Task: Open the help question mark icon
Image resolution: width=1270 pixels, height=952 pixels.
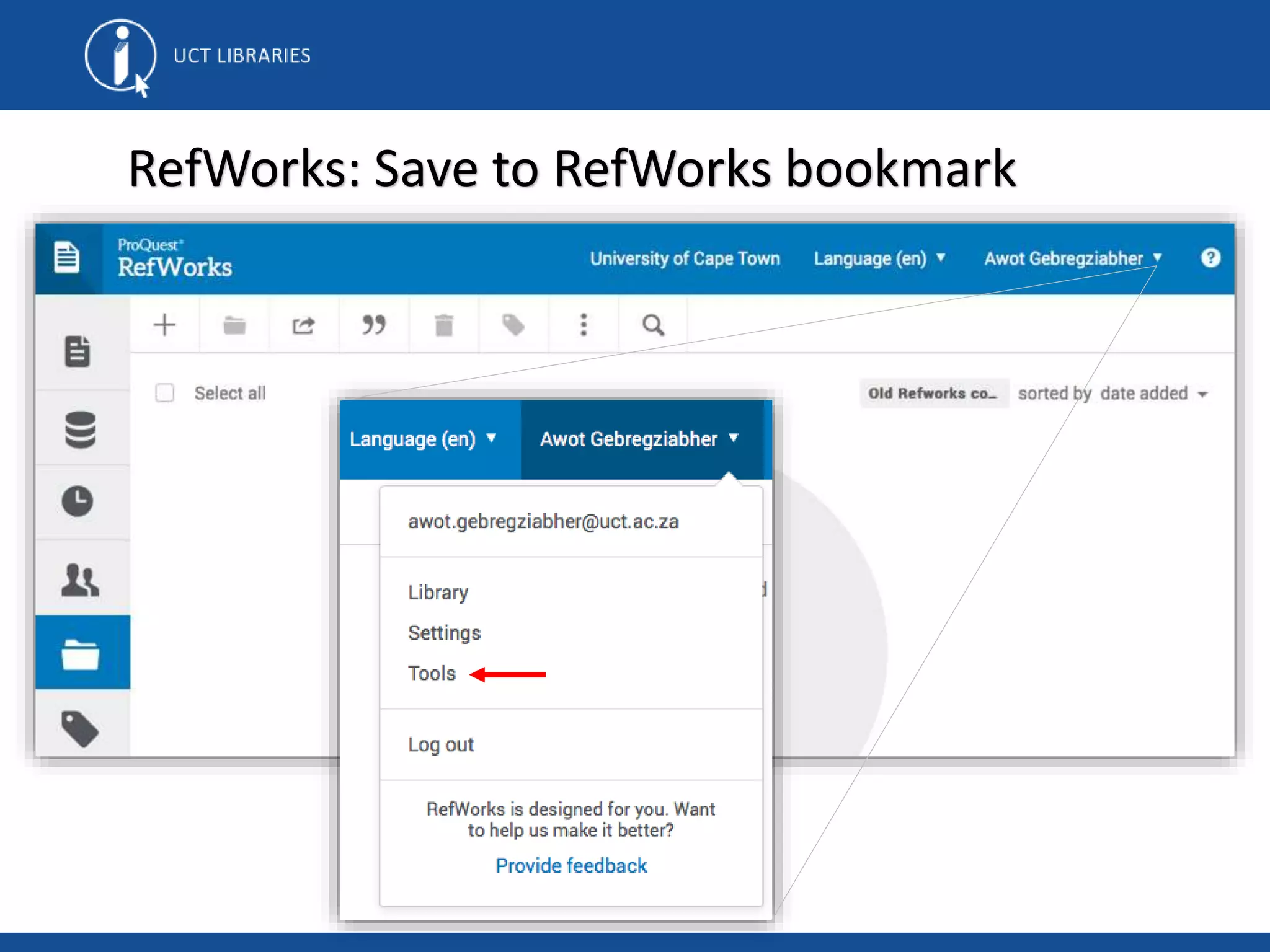Action: coord(1210,258)
